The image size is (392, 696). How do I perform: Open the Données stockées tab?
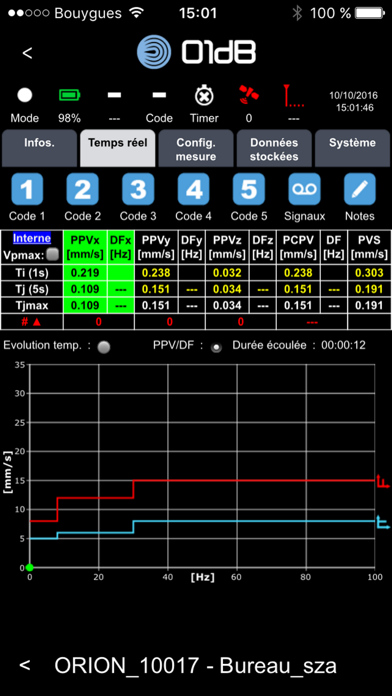click(274, 148)
